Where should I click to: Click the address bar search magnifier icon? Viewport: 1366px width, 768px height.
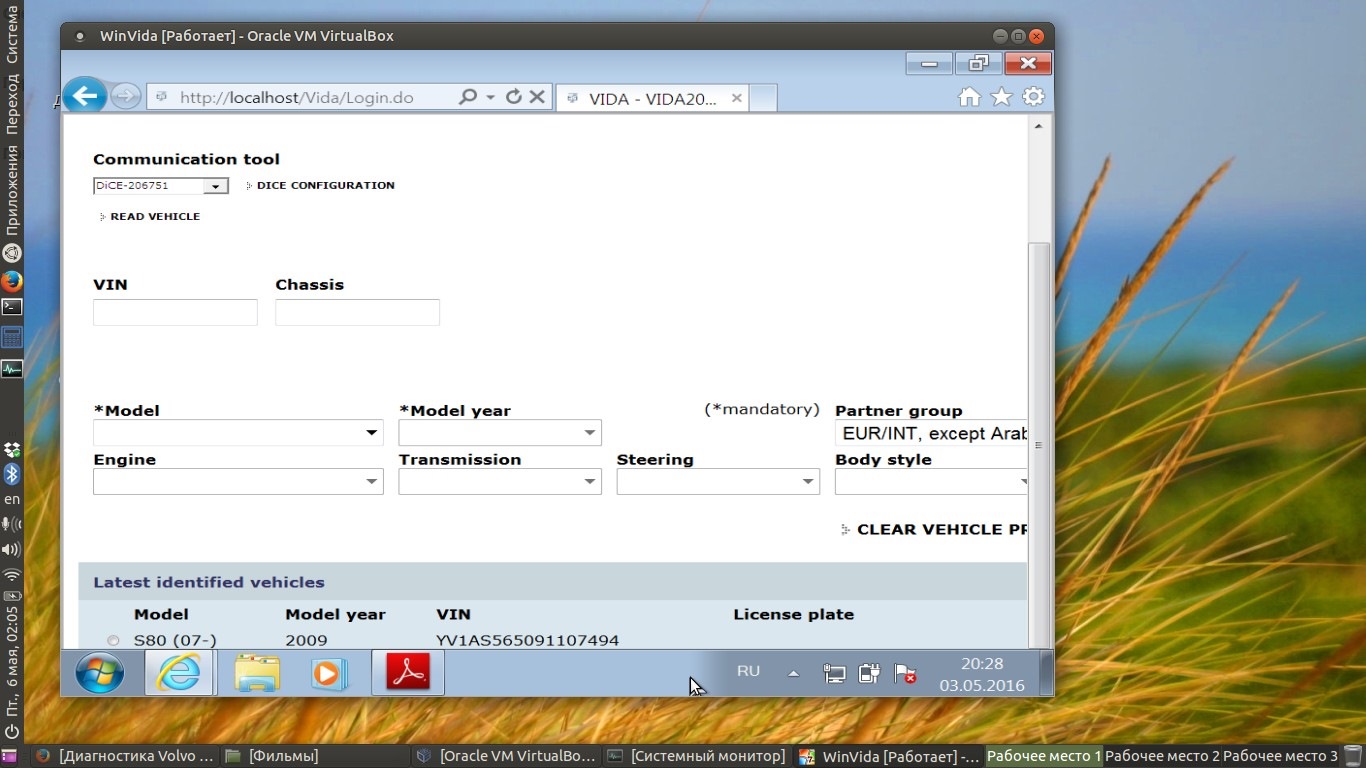point(467,97)
